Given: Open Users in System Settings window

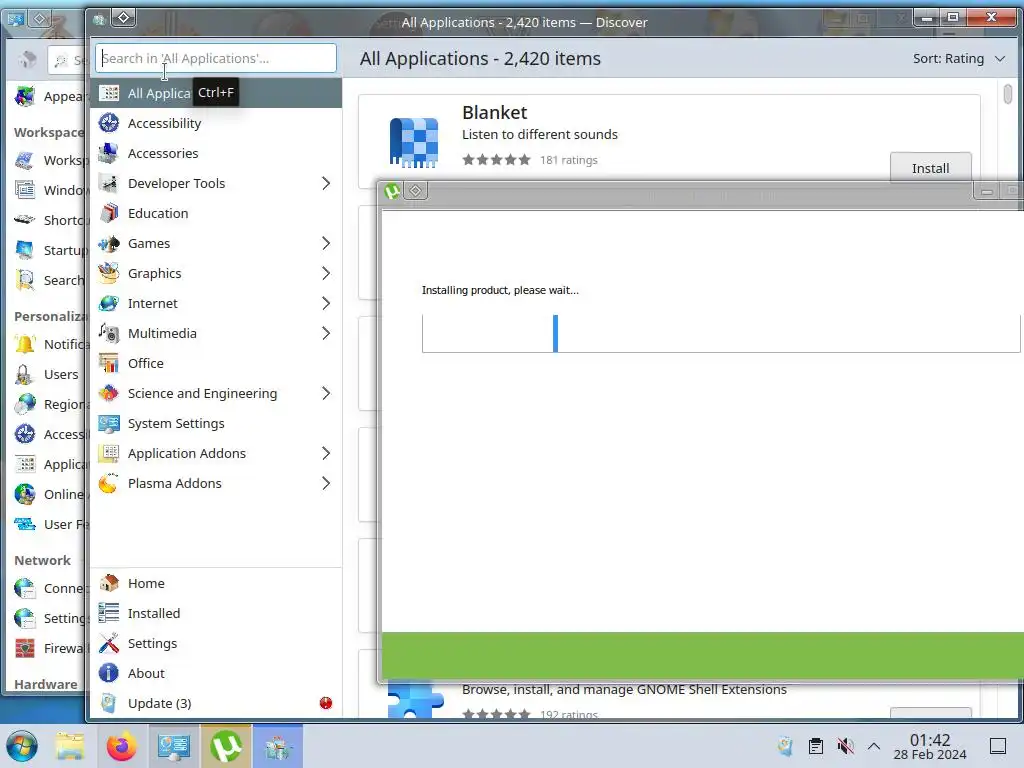Looking at the screenshot, I should [46, 375].
